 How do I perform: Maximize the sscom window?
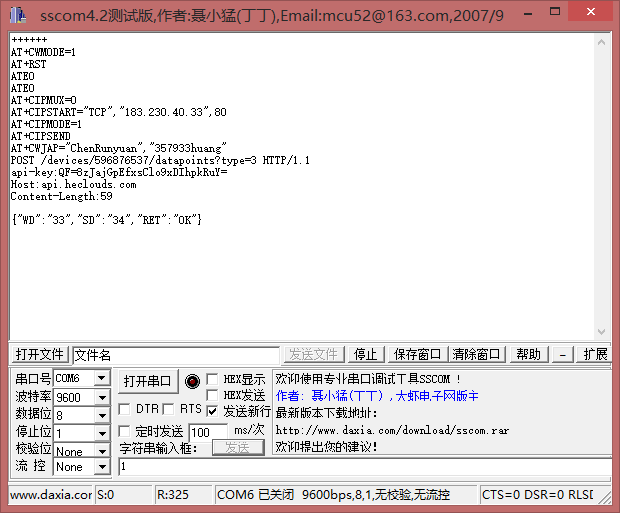point(555,11)
